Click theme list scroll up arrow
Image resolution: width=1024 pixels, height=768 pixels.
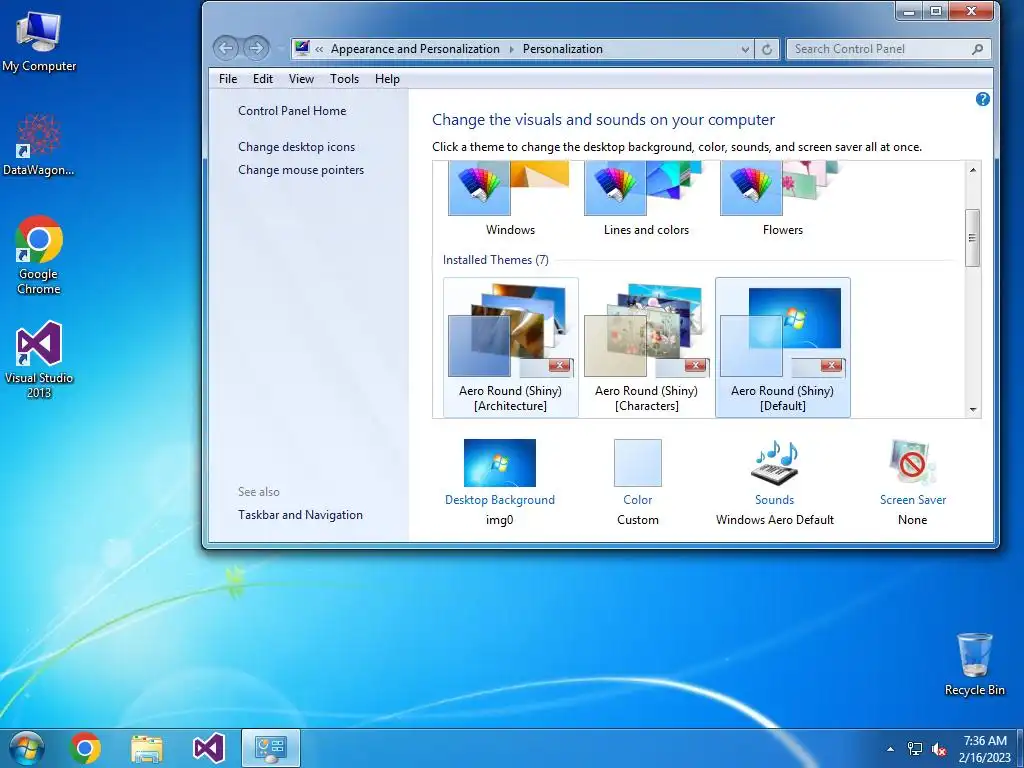click(972, 170)
